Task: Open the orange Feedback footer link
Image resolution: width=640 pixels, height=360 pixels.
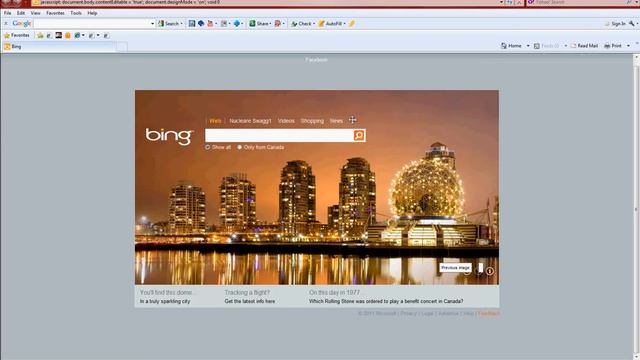Action: click(489, 313)
